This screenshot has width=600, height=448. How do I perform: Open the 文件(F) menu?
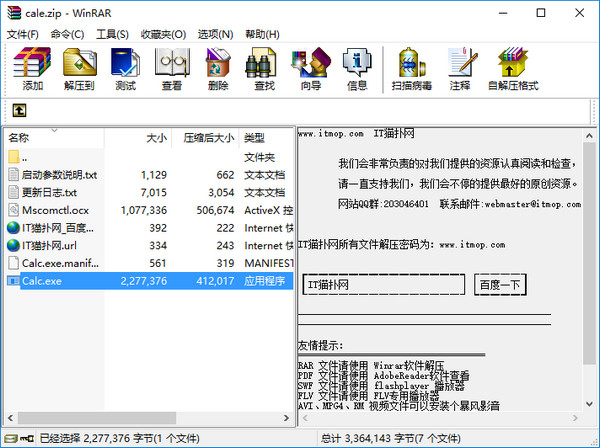[x=23, y=34]
